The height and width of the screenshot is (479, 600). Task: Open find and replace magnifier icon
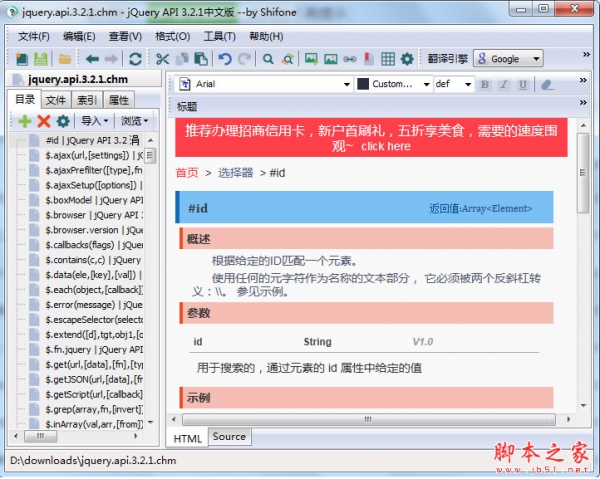click(x=287, y=59)
